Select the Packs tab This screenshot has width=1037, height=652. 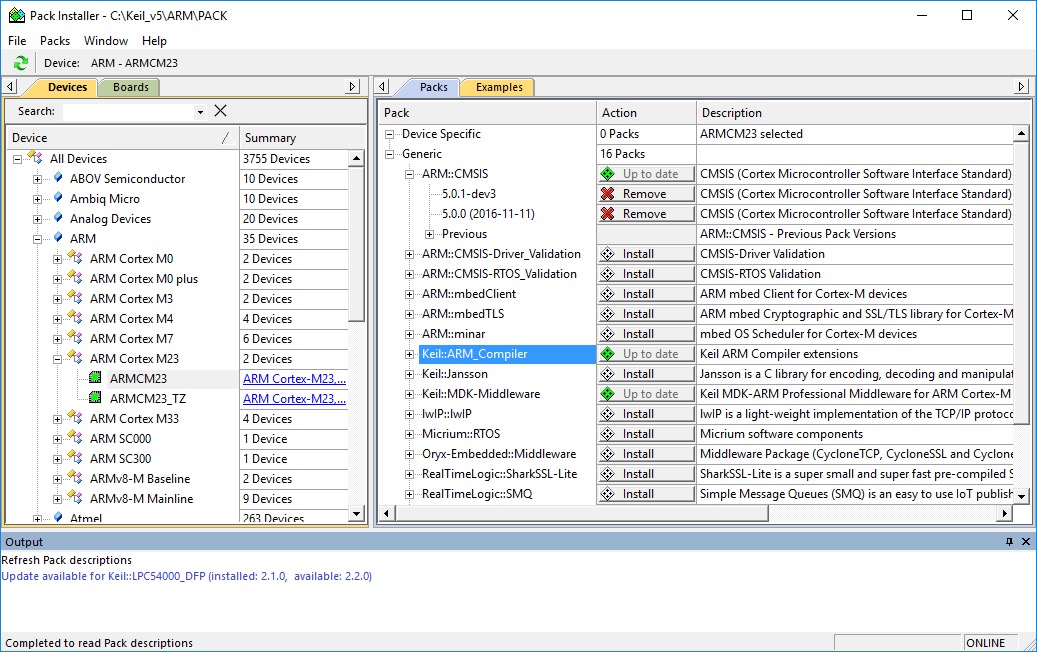(433, 87)
